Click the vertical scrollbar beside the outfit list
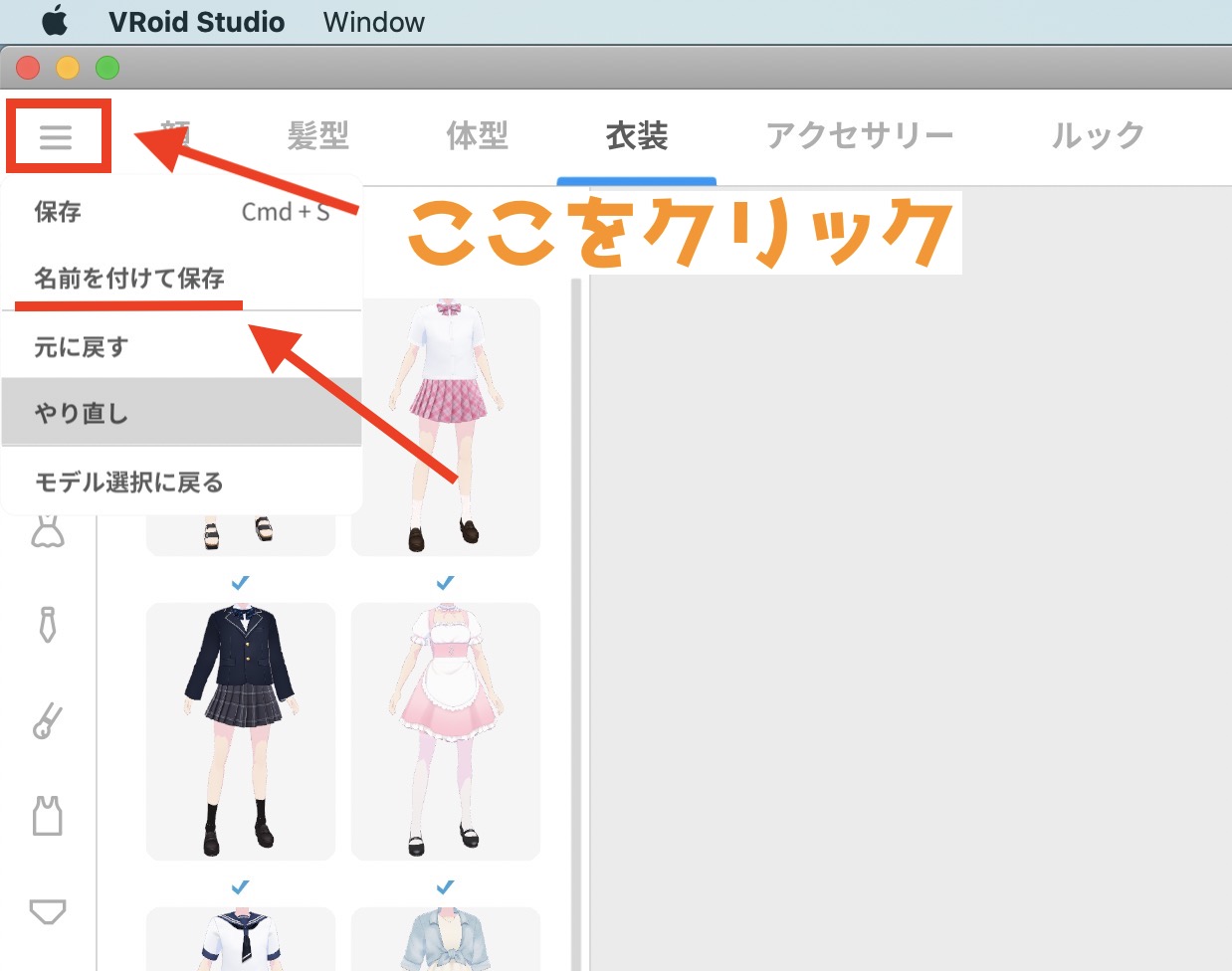This screenshot has height=971, width=1232. 576,497
